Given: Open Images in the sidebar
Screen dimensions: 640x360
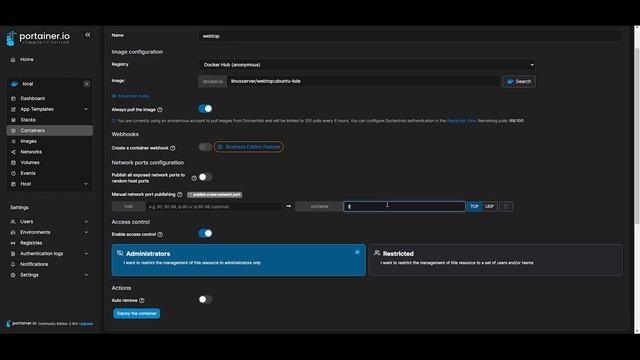Looking at the screenshot, I should pos(29,141).
